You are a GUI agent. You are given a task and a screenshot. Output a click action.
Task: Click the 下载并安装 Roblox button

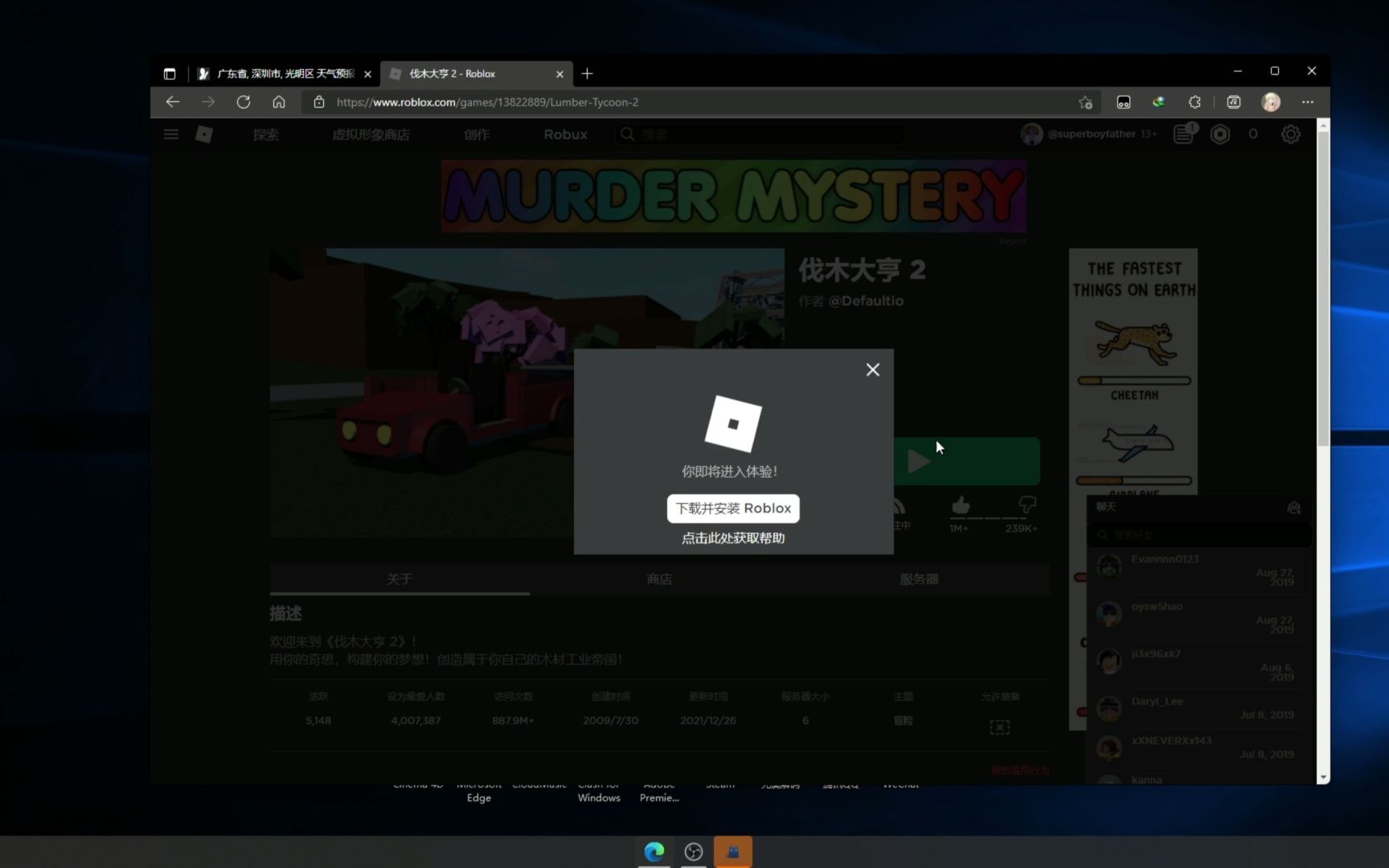coord(731,508)
